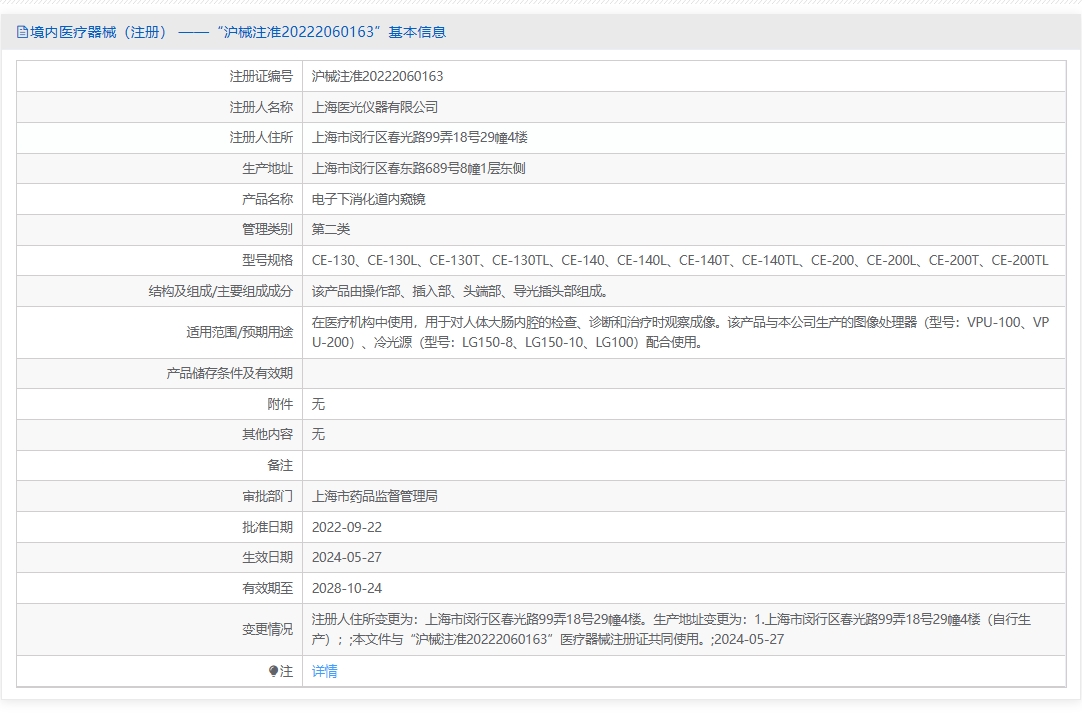The height and width of the screenshot is (715, 1082).
Task: Click the 产品名称 label
Action: pyautogui.click(x=267, y=199)
